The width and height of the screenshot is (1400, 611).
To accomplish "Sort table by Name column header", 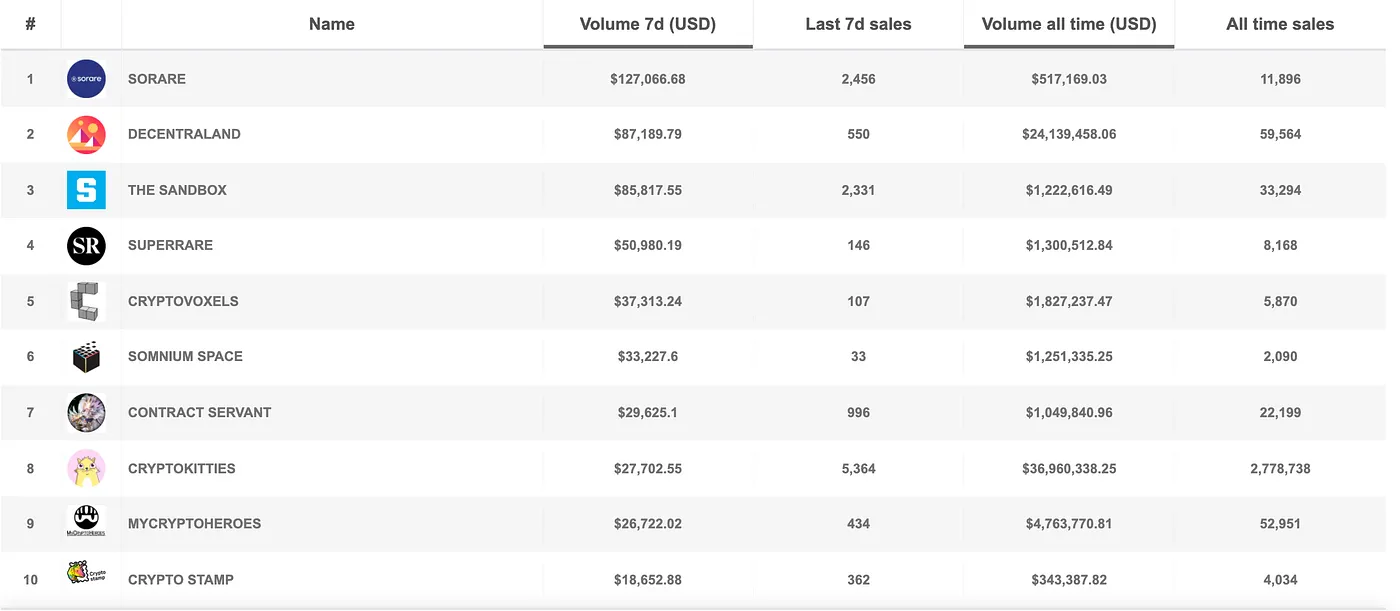I will point(332,24).
